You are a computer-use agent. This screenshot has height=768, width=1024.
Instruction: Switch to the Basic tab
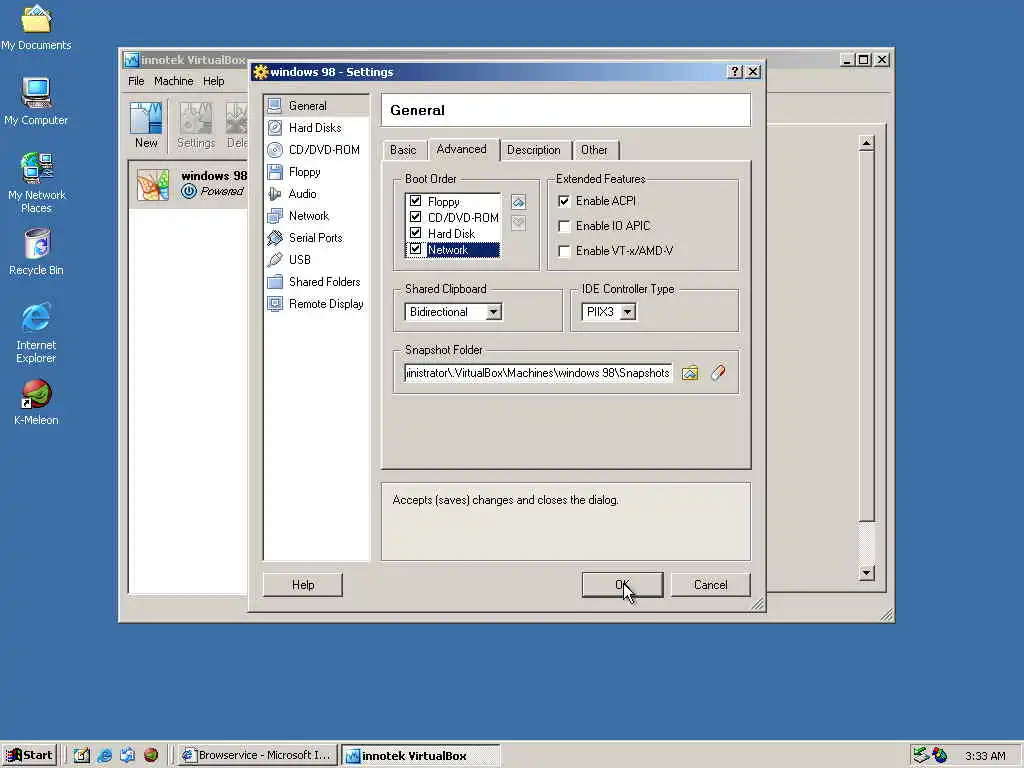(x=403, y=150)
